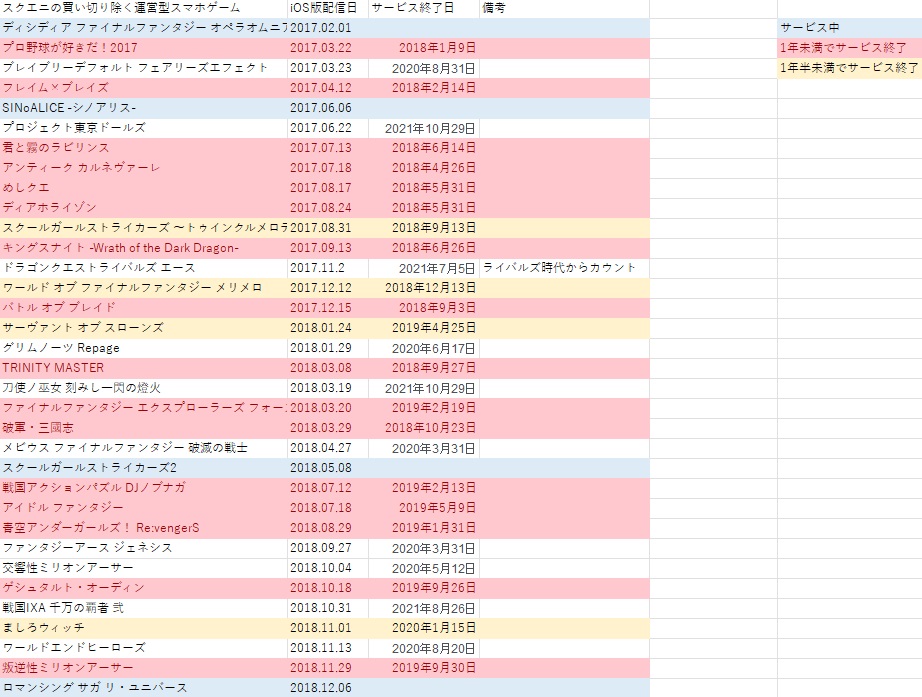Click the end date '2018年1月9日' cell
Image resolution: width=922 pixels, height=697 pixels.
(424, 48)
